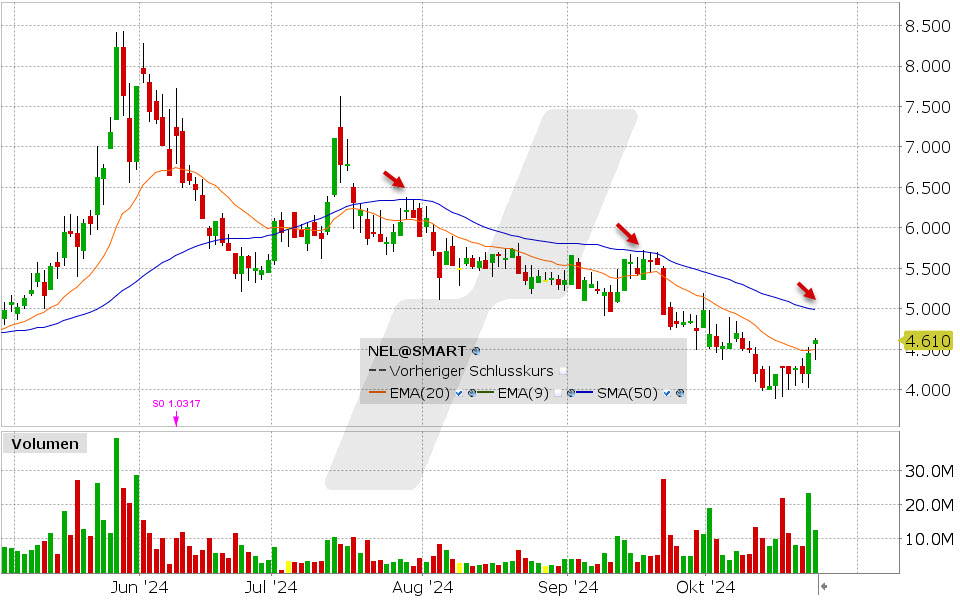Click the 6.000 price axis value
This screenshot has width=960, height=600.
pyautogui.click(x=928, y=228)
